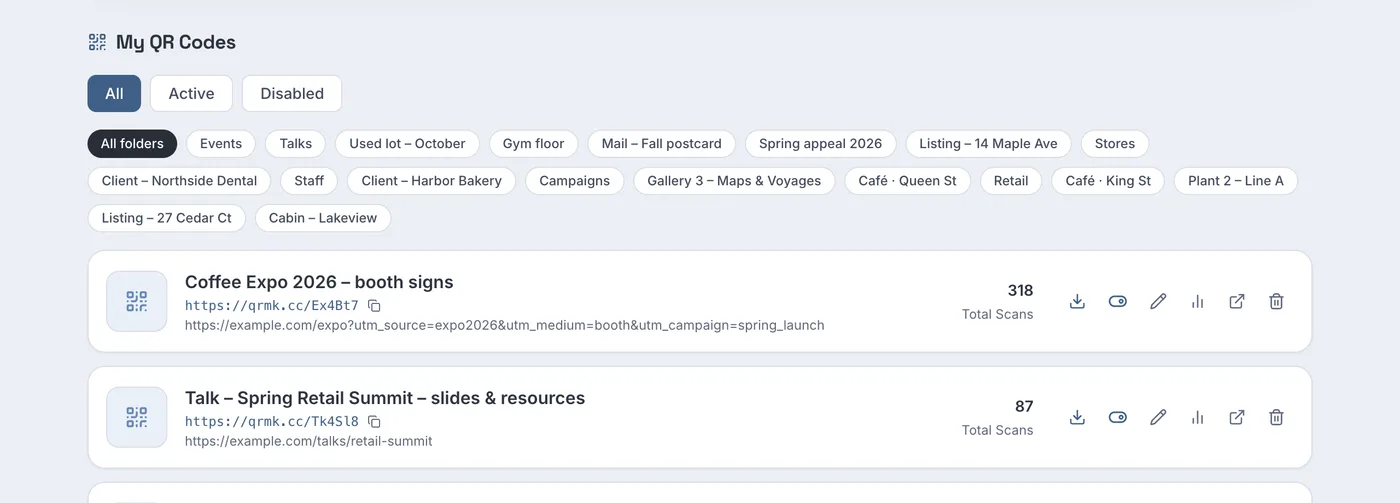Click the 87 total scans value
Screen dimensions: 1400x503
(1024, 406)
